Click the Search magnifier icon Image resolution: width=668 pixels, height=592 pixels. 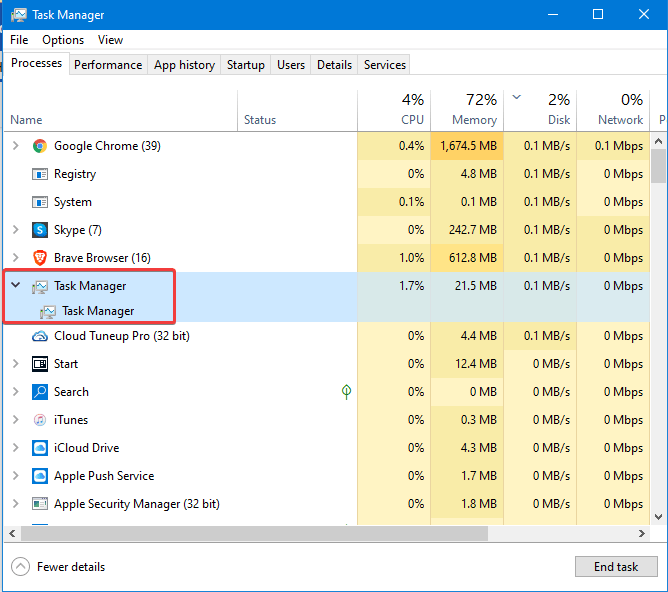click(x=40, y=392)
